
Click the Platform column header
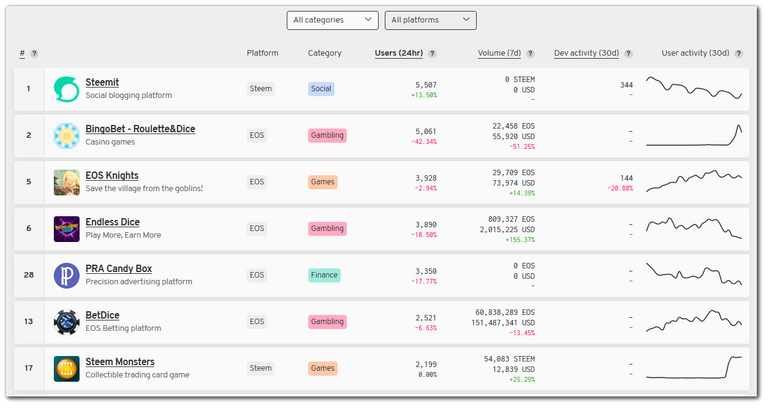pos(262,53)
